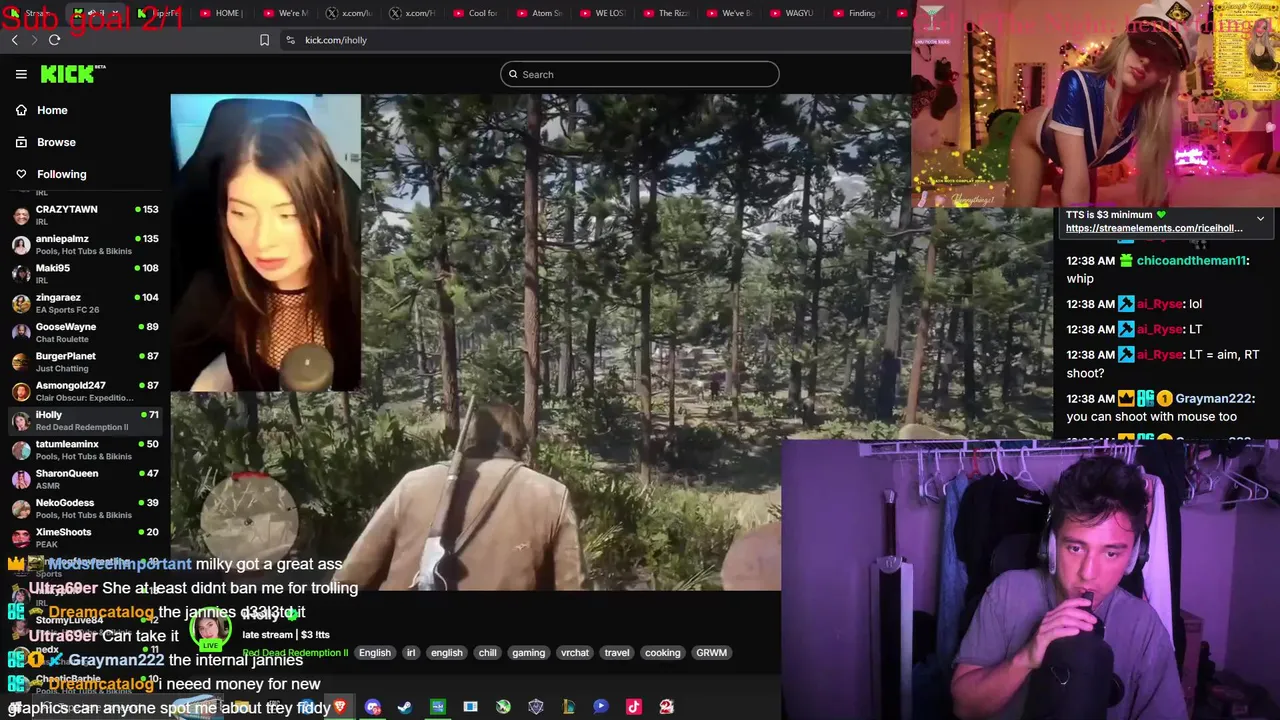Open League of Legends taskbar icon
Screen dimensions: 1280x720
click(x=568, y=707)
